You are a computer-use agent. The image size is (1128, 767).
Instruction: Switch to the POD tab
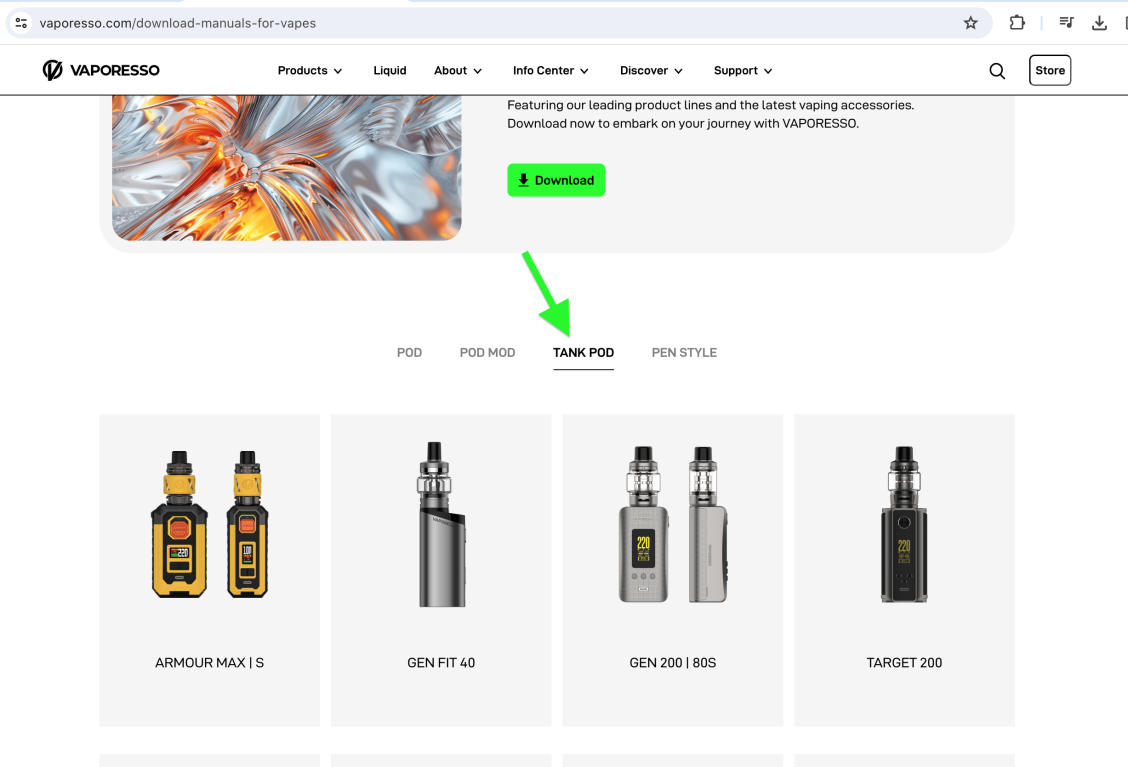coord(409,353)
